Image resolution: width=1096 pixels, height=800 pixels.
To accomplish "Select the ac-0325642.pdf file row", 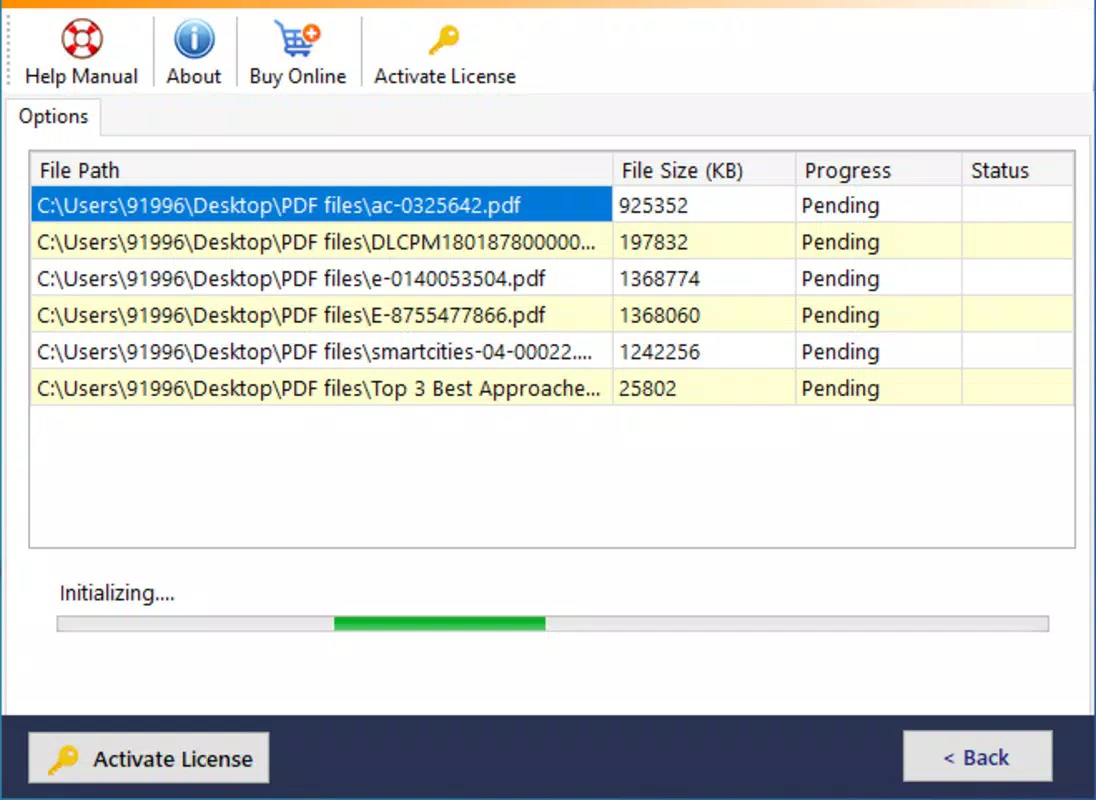I will [x=552, y=205].
